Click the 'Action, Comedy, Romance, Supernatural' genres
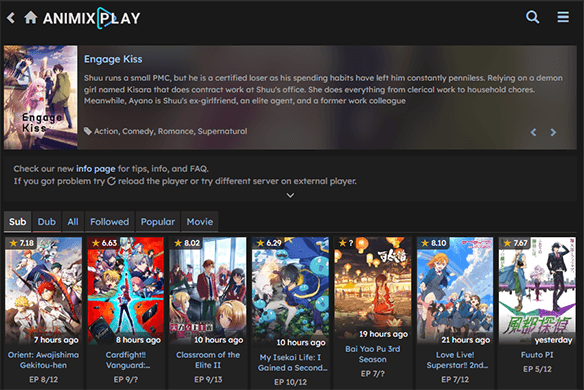Screen dimensions: 584x390 pyautogui.click(x=170, y=131)
